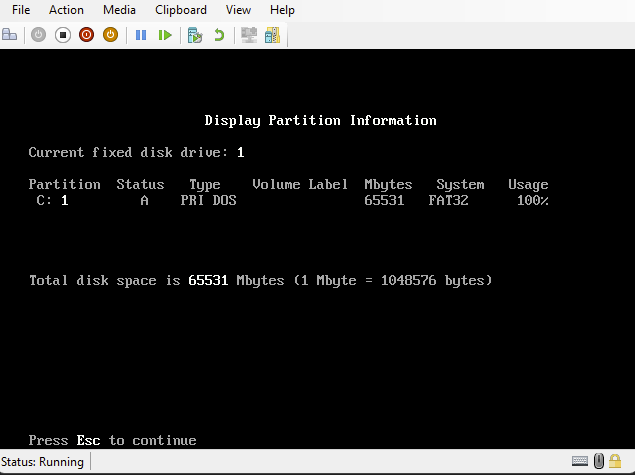Click the 'FAT32' system value

pyautogui.click(x=448, y=200)
